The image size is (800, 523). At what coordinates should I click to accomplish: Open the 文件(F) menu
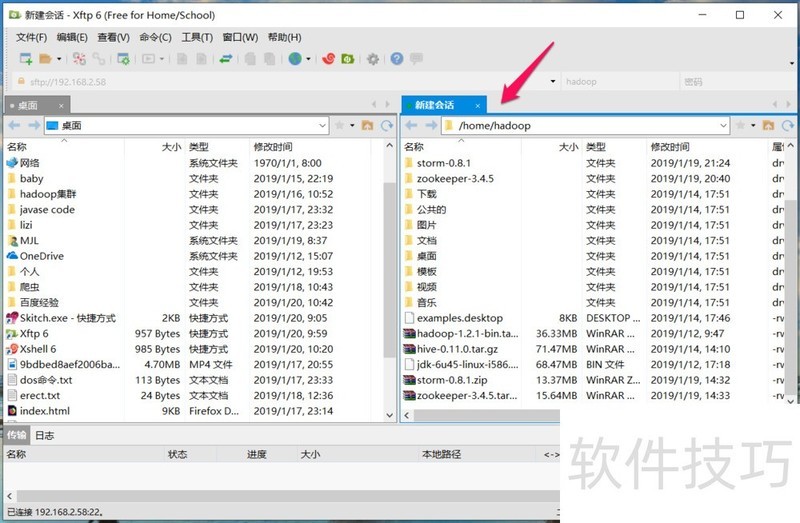click(31, 37)
